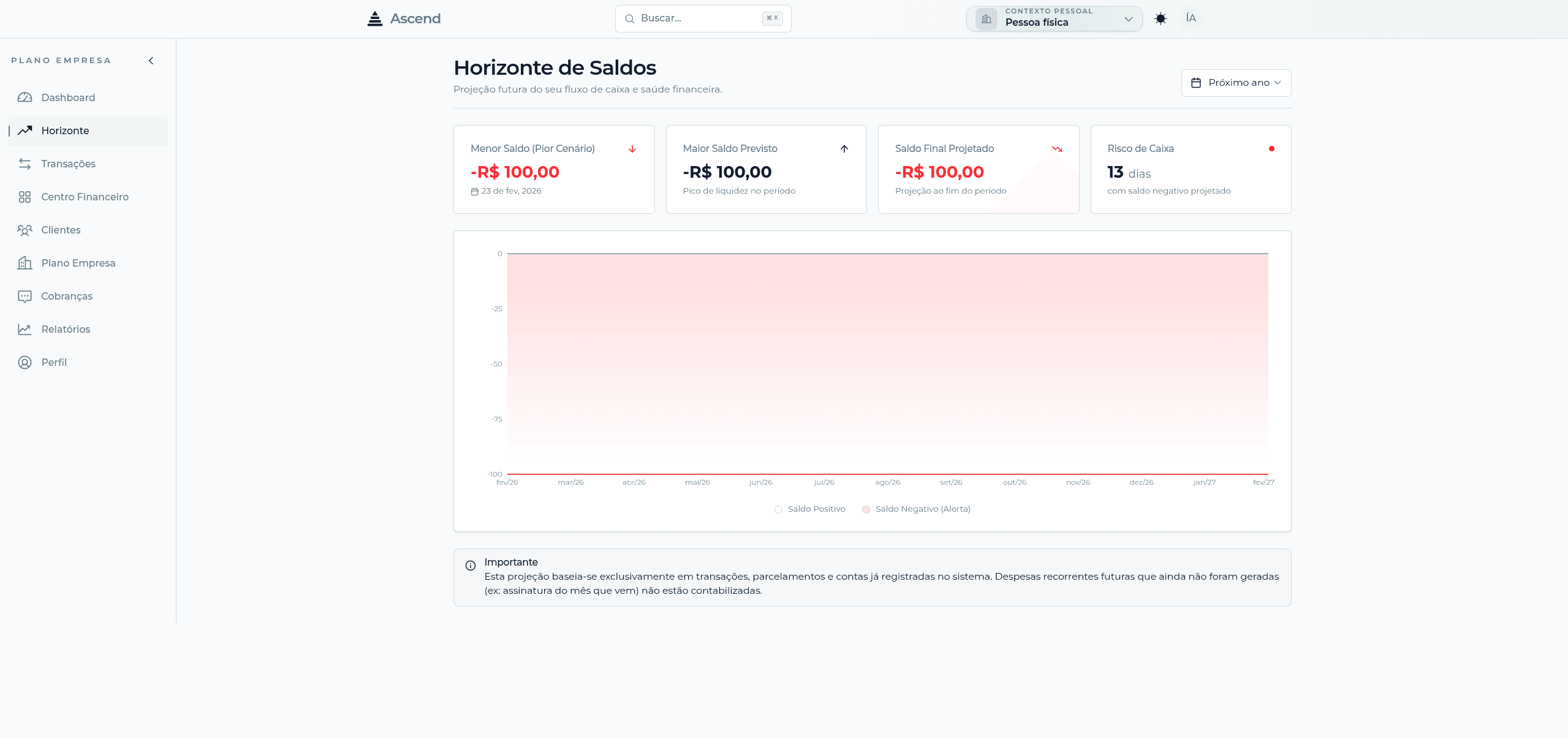Image resolution: width=1568 pixels, height=739 pixels.
Task: Select the Risco de Caixa card
Action: [1189, 169]
